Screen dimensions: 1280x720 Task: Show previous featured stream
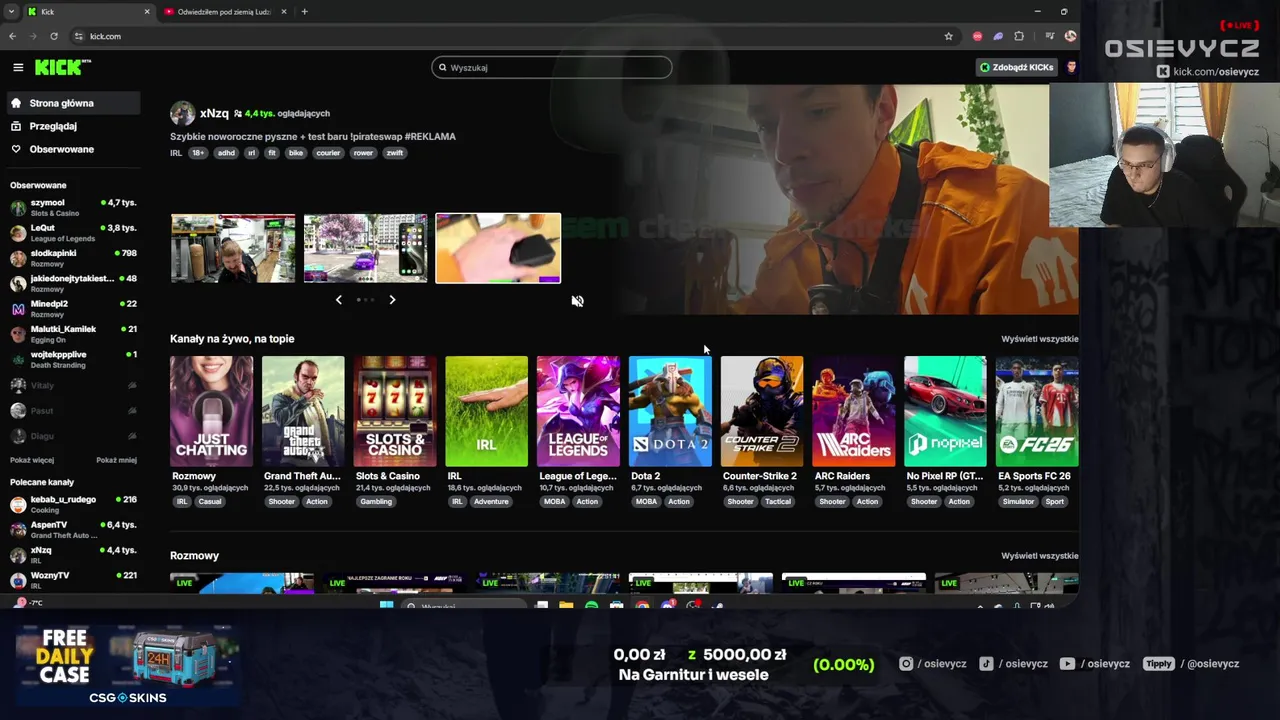[x=338, y=300]
